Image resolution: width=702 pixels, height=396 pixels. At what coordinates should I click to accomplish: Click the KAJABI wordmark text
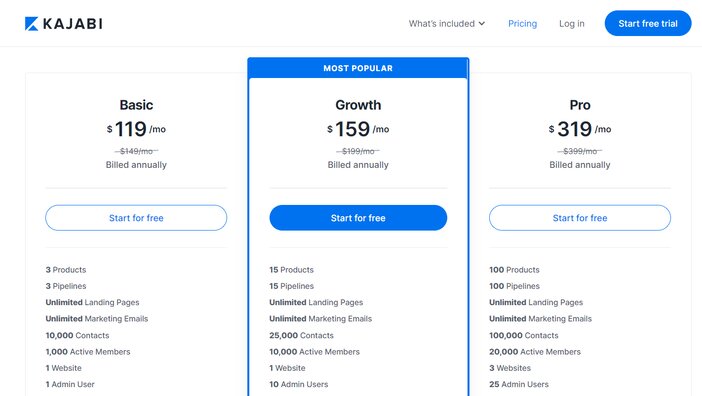pyautogui.click(x=73, y=24)
